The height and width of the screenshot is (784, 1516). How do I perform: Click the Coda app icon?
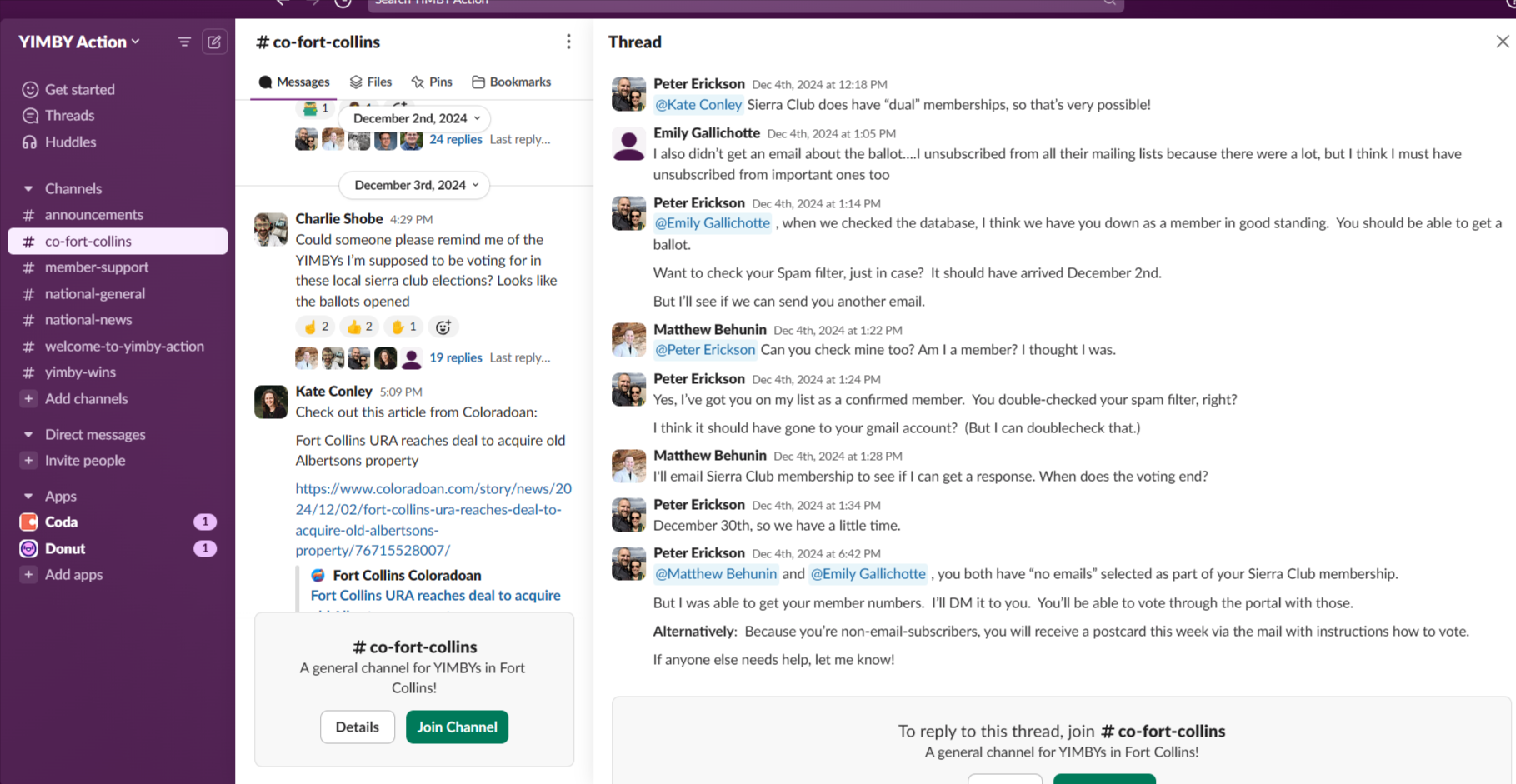coord(29,522)
